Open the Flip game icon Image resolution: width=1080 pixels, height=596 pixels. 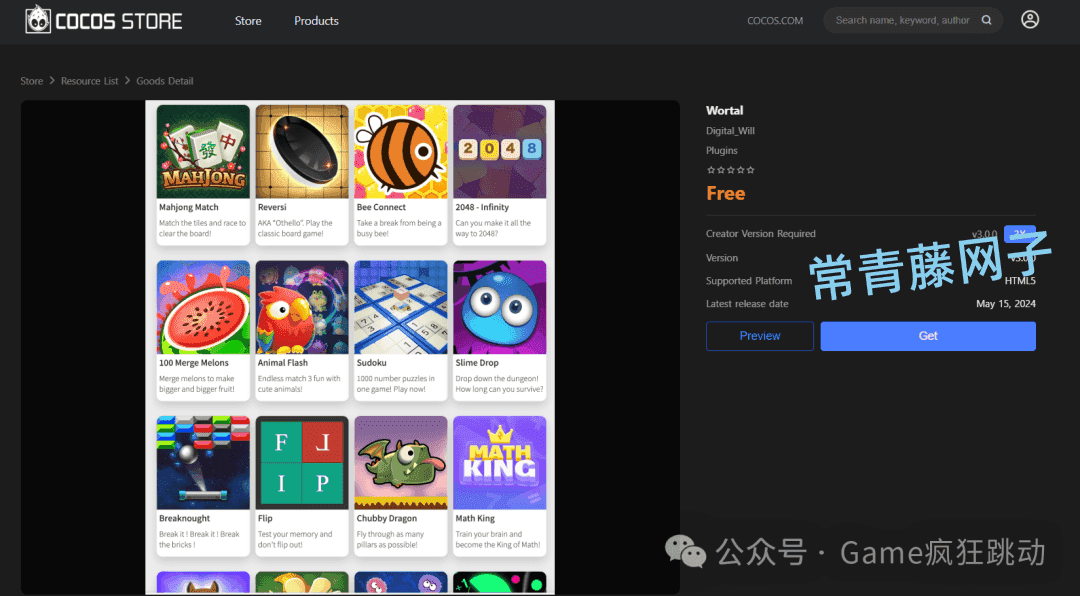[302, 463]
